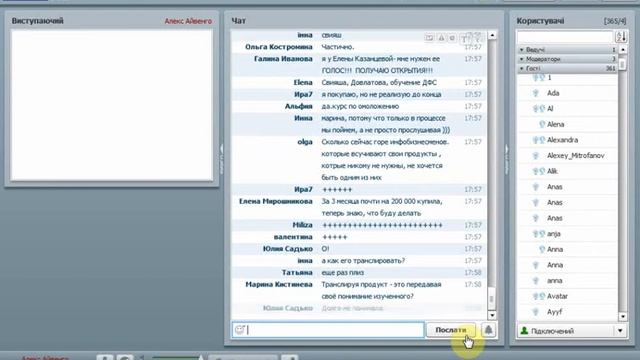Click the green person icon next to Підключений
Image resolution: width=640 pixels, height=360 pixels.
point(524,331)
